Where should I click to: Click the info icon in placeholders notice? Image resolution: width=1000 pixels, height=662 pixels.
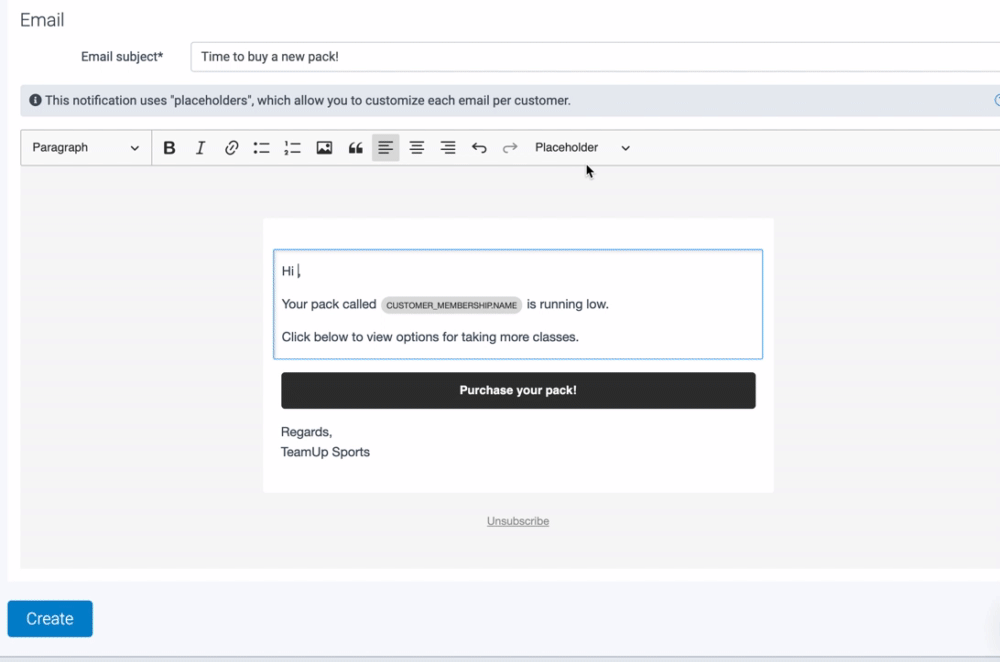coord(35,101)
